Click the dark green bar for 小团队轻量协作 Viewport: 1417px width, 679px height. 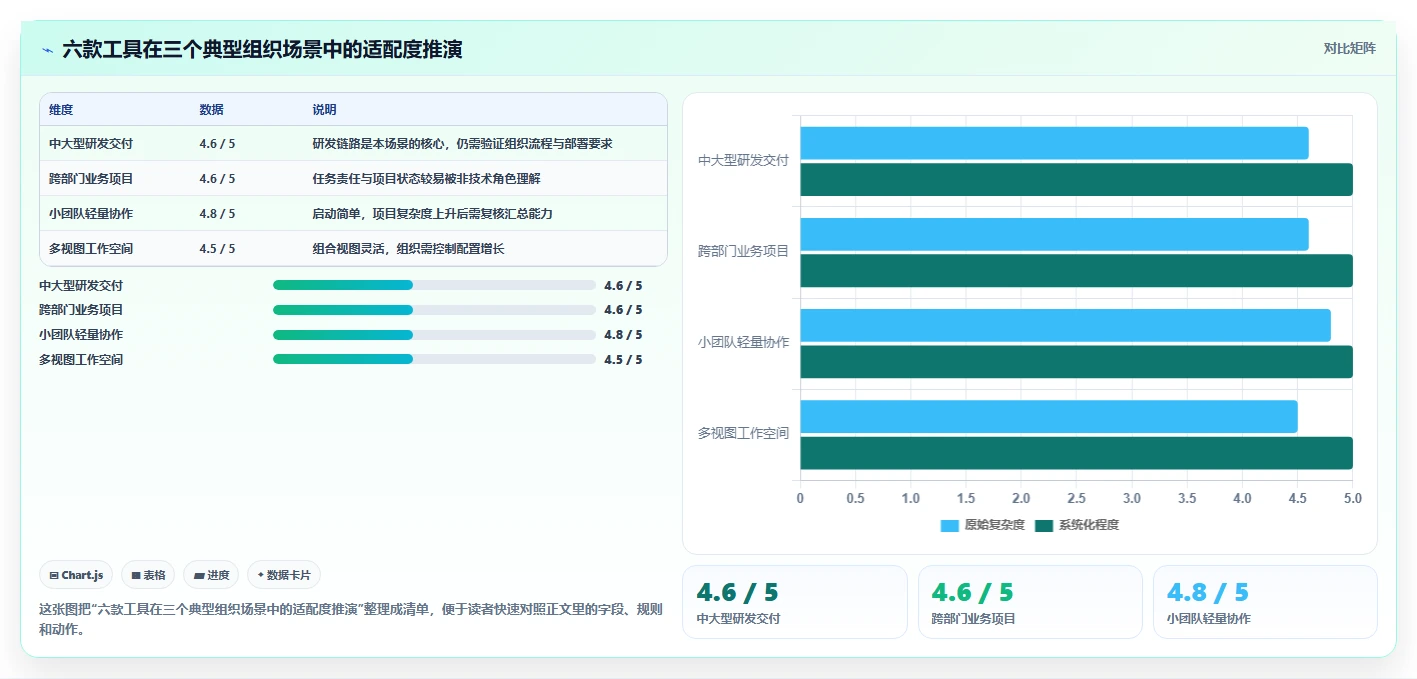(1076, 362)
